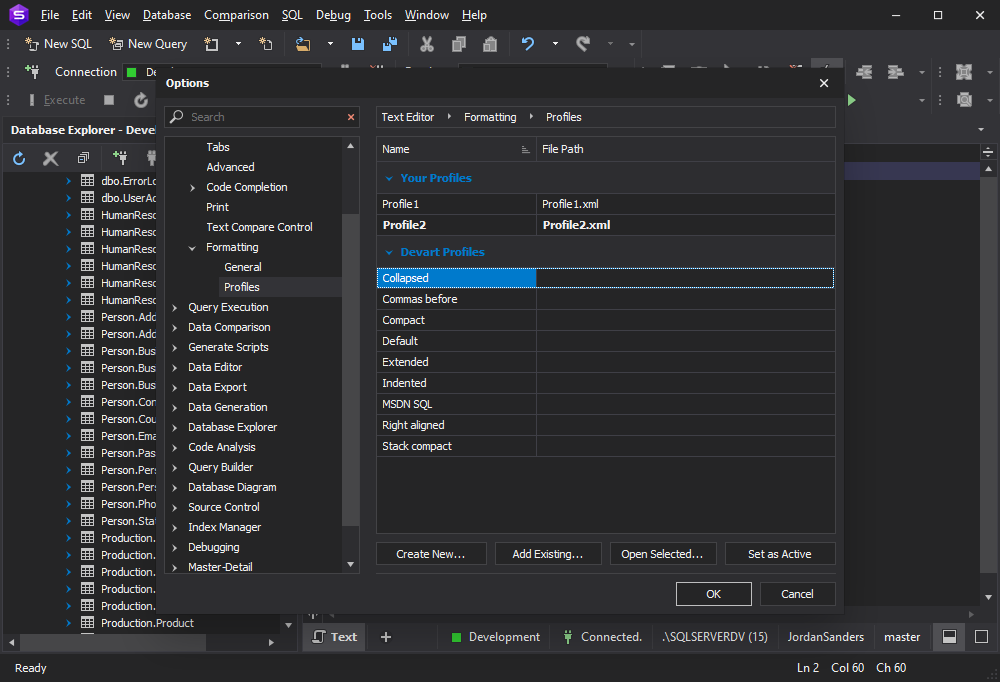Click the split horizontal layout icon in status bar
The image size is (1000, 682).
[x=950, y=637]
